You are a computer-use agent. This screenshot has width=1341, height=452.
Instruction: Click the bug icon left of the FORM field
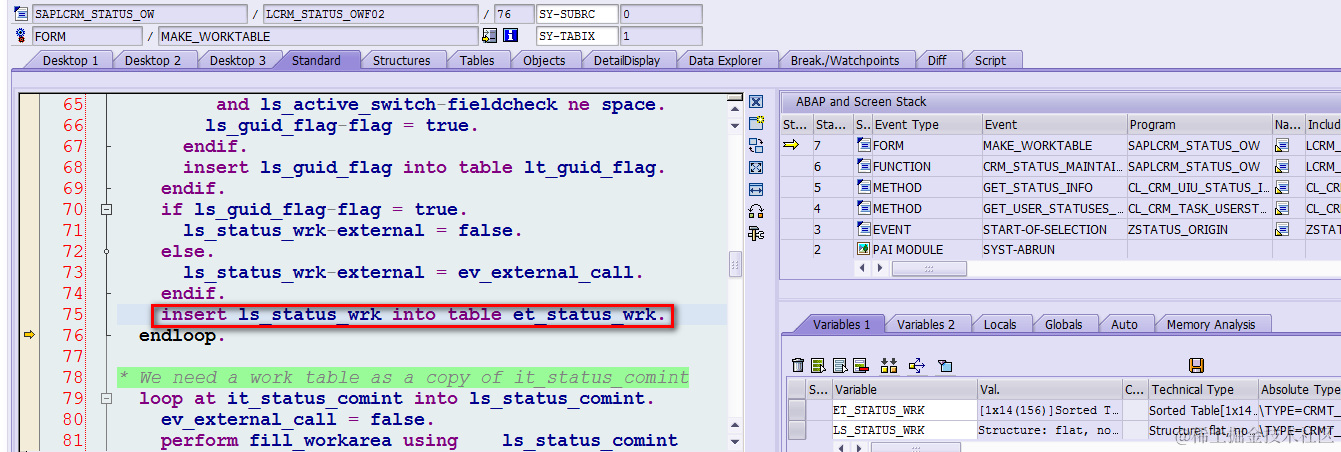pyautogui.click(x=22, y=36)
